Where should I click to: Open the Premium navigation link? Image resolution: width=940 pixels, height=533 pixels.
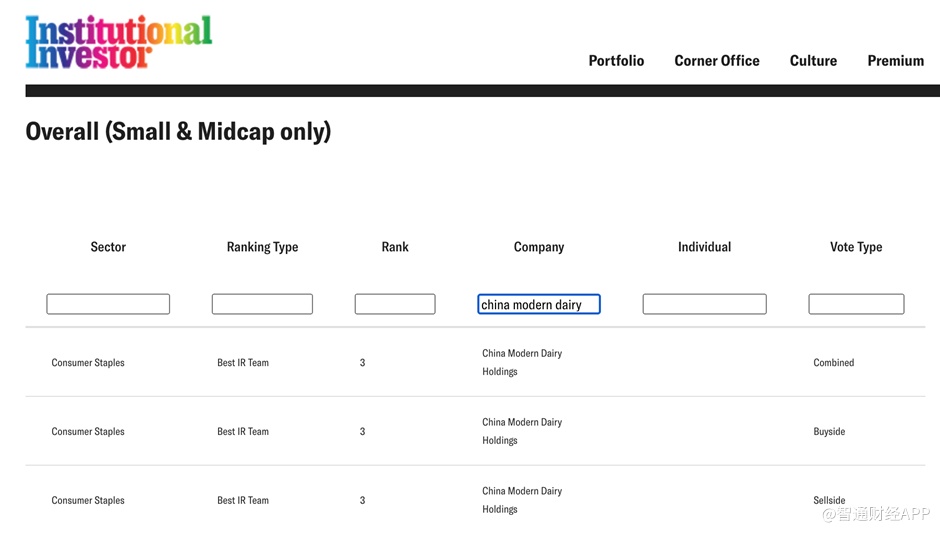[x=895, y=61]
